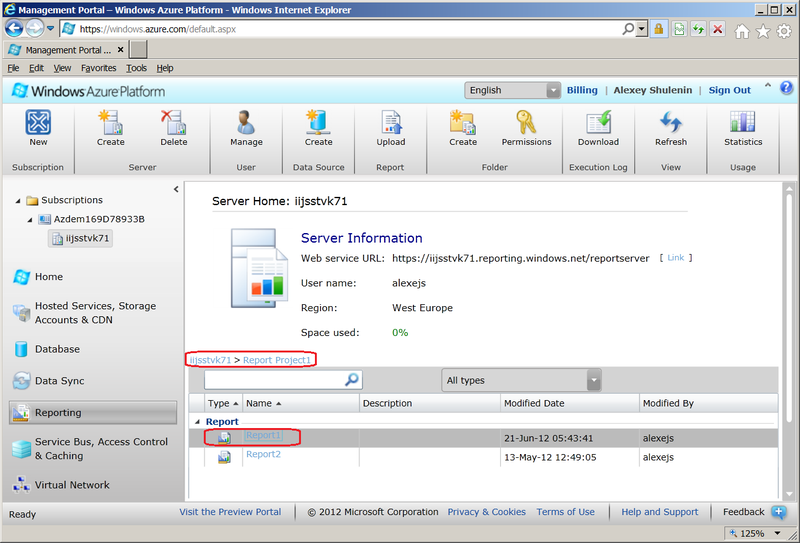Image resolution: width=800 pixels, height=543 pixels.
Task: Collapse the Subscriptions tree node
Action: 18,201
